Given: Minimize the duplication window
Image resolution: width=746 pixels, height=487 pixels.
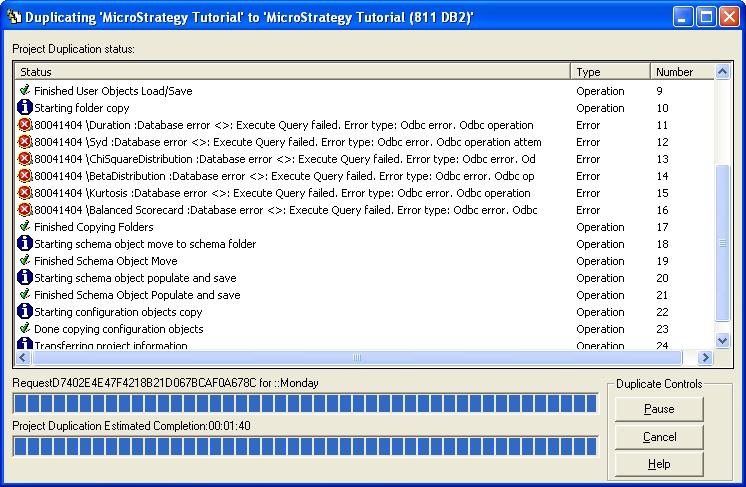Looking at the screenshot, I should pyautogui.click(x=683, y=17).
